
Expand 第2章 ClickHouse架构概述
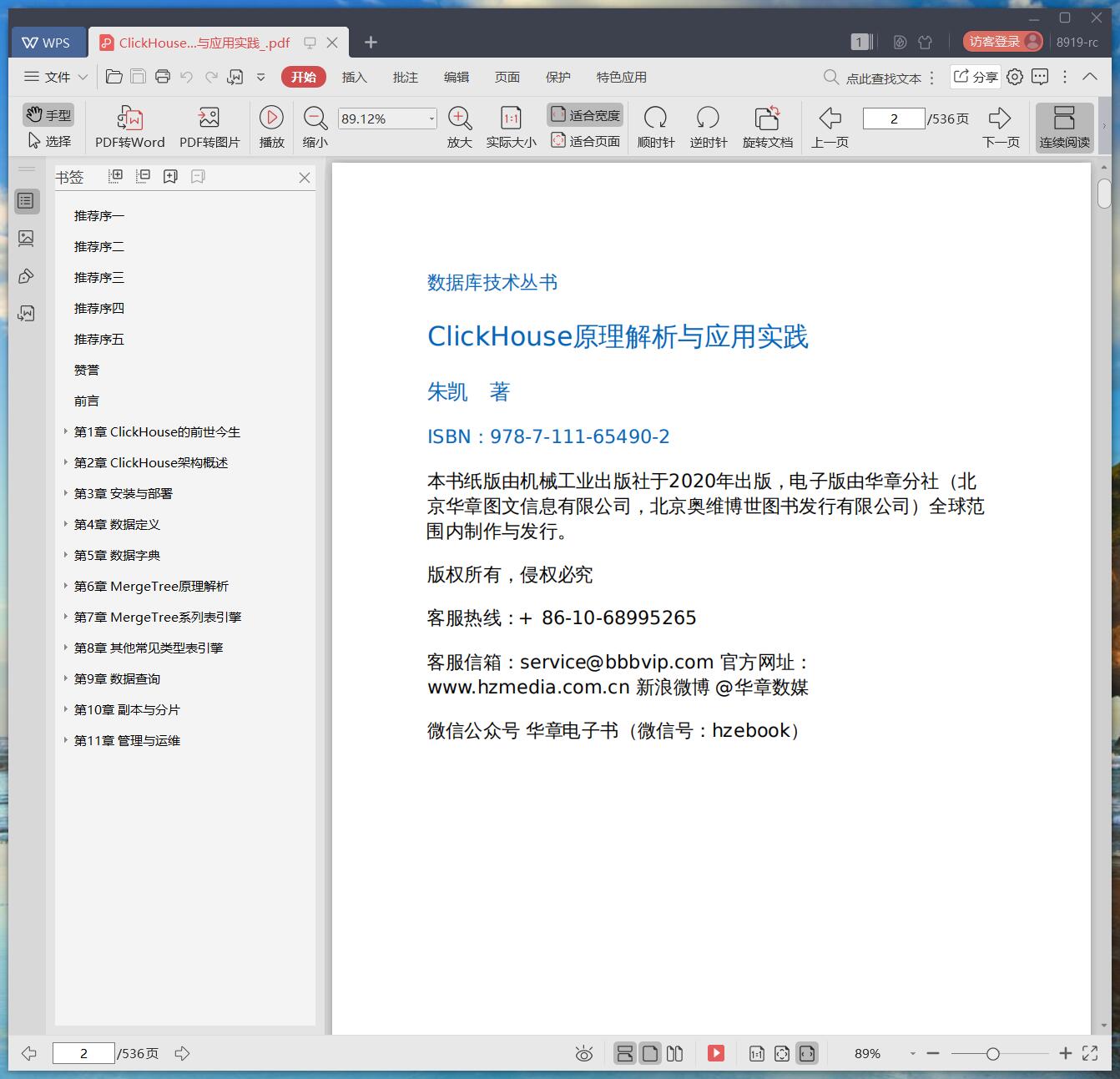pos(66,462)
